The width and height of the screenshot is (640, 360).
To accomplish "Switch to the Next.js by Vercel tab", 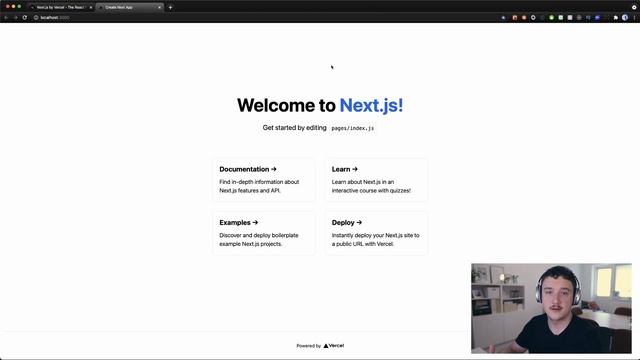I will [61, 7].
